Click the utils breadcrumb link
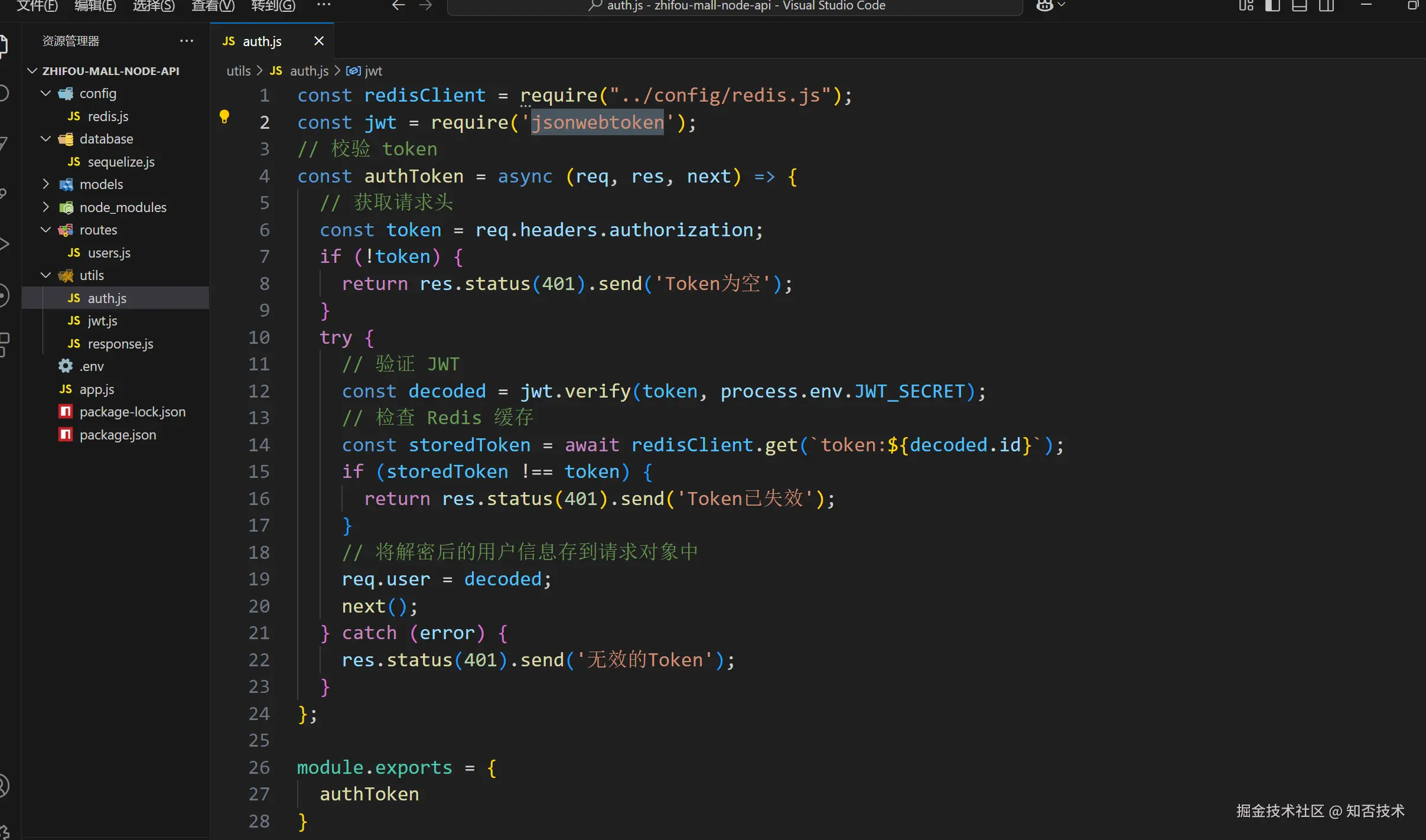This screenshot has width=1426, height=840. pyautogui.click(x=239, y=71)
